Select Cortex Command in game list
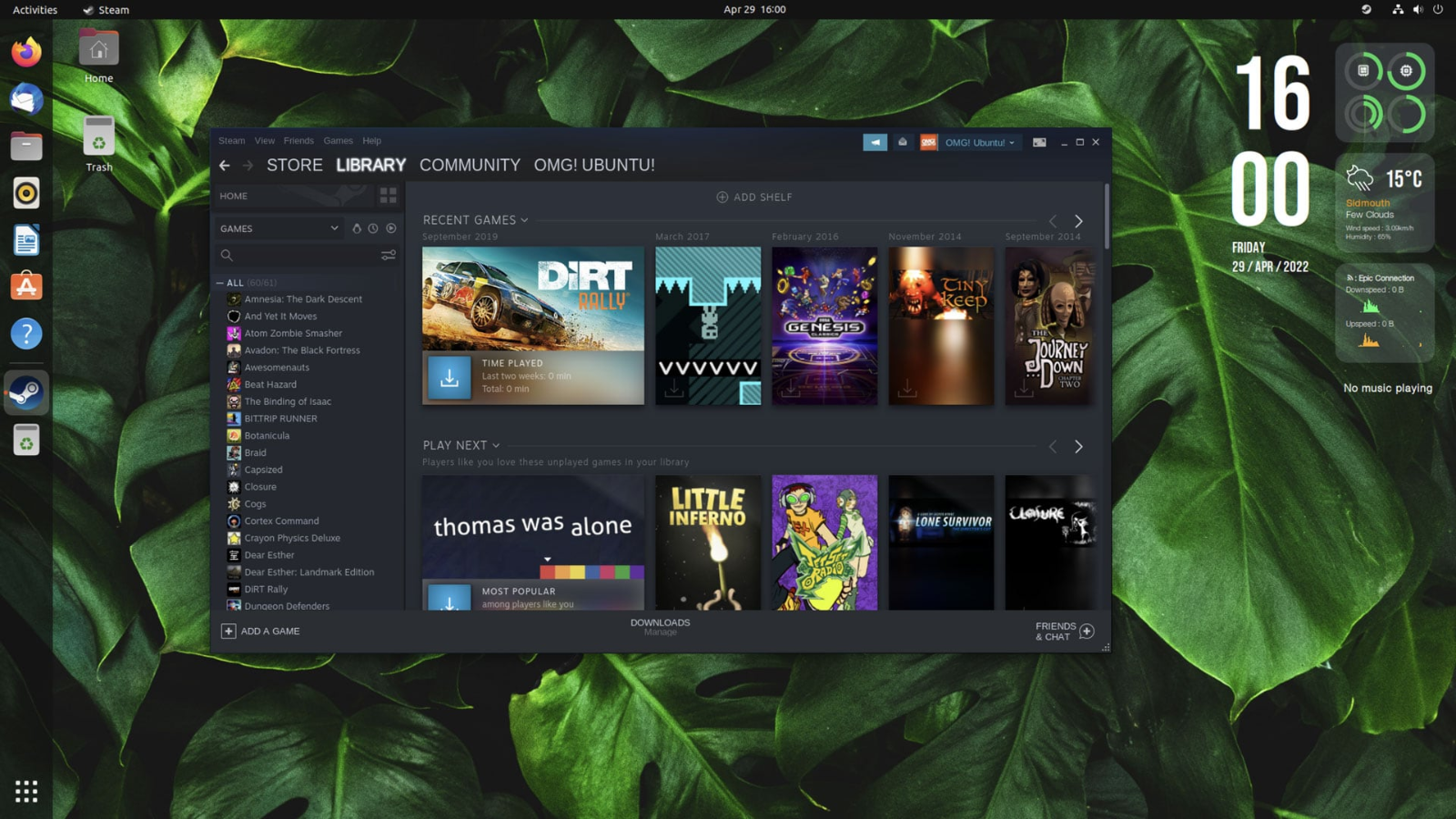This screenshot has width=1456, height=819. pyautogui.click(x=281, y=521)
